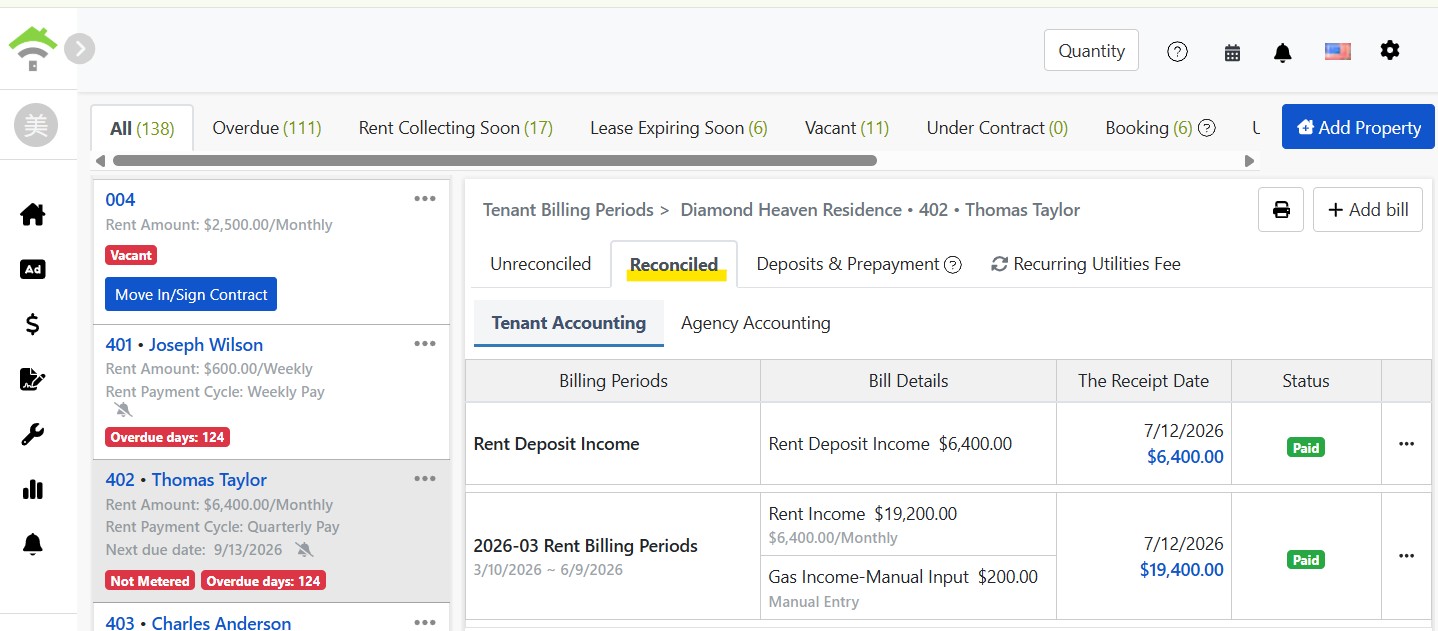Click Paid status on 2026-03 billing row

pyautogui.click(x=1306, y=560)
